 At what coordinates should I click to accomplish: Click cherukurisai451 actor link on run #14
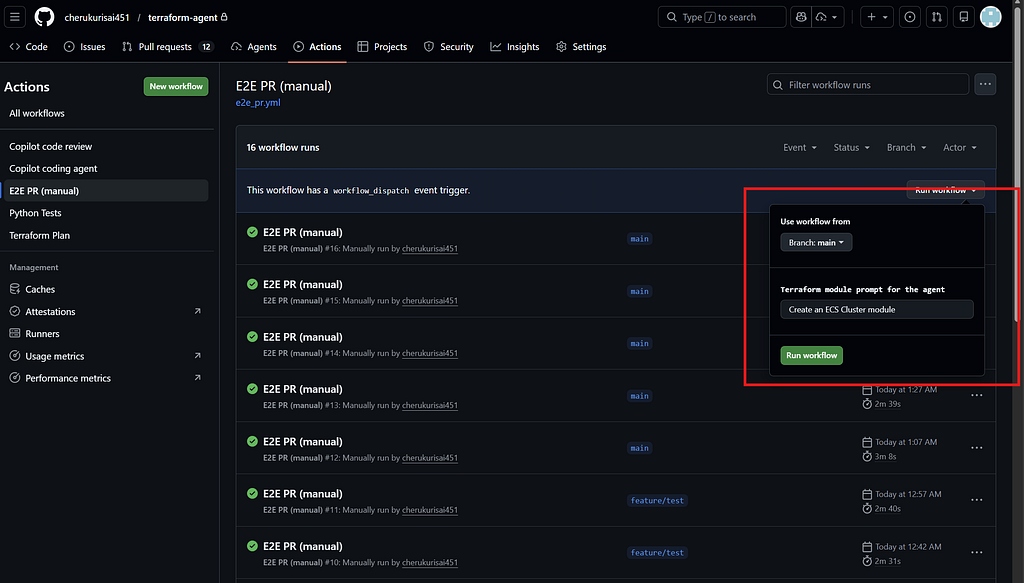click(430, 353)
